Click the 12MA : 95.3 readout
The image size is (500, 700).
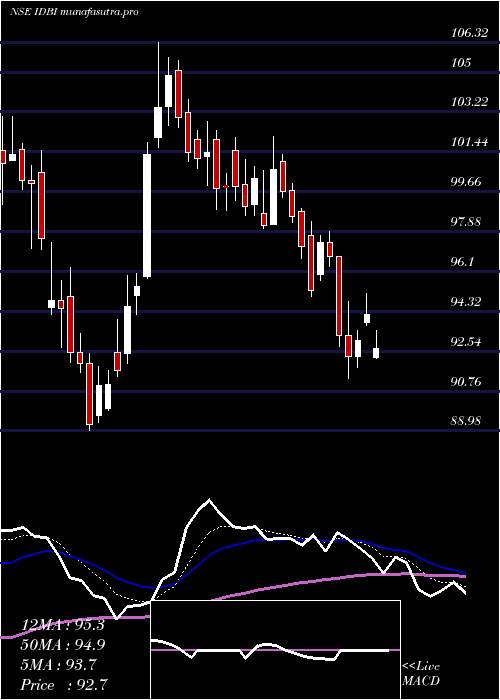pos(63,625)
